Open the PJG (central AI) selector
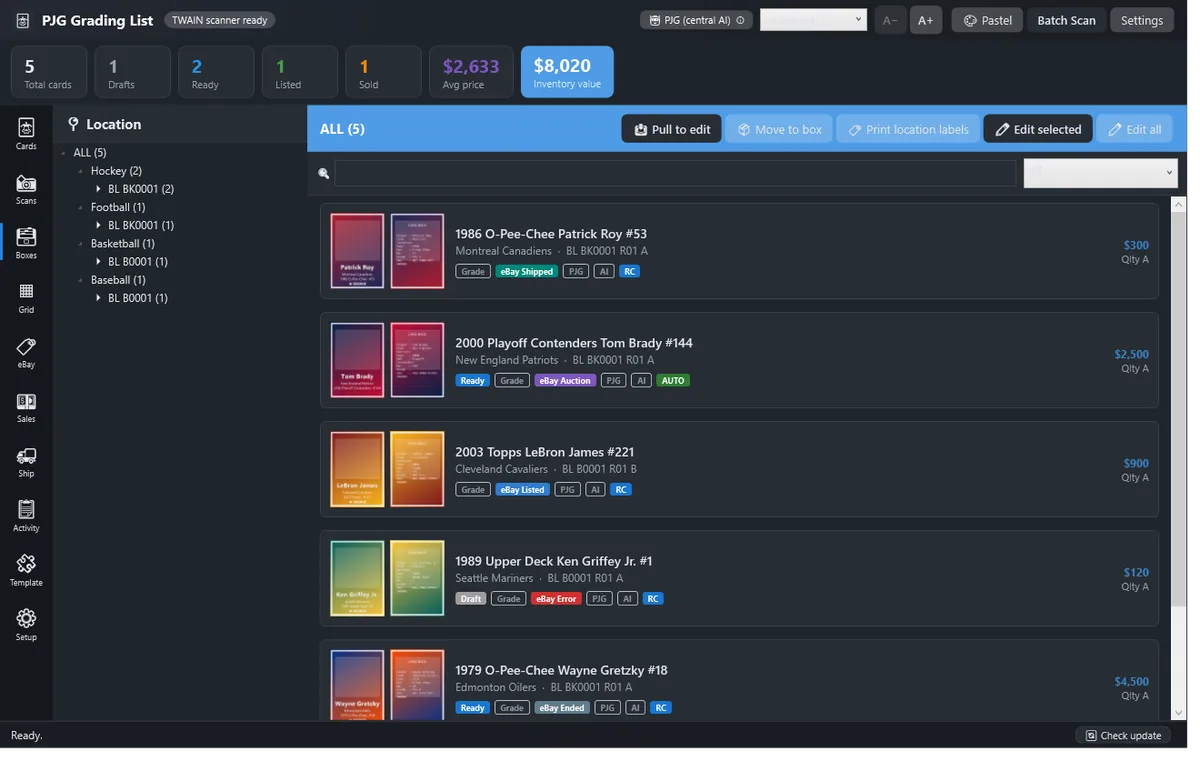Viewport: 1200px width, 782px height. 696,20
